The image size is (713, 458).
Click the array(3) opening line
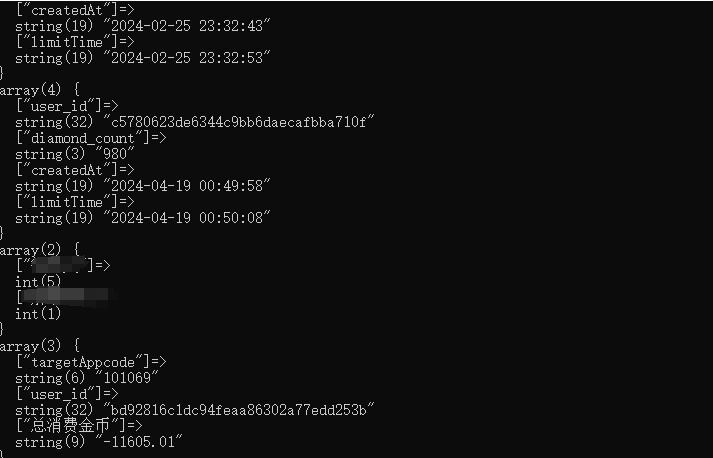(x=40, y=346)
